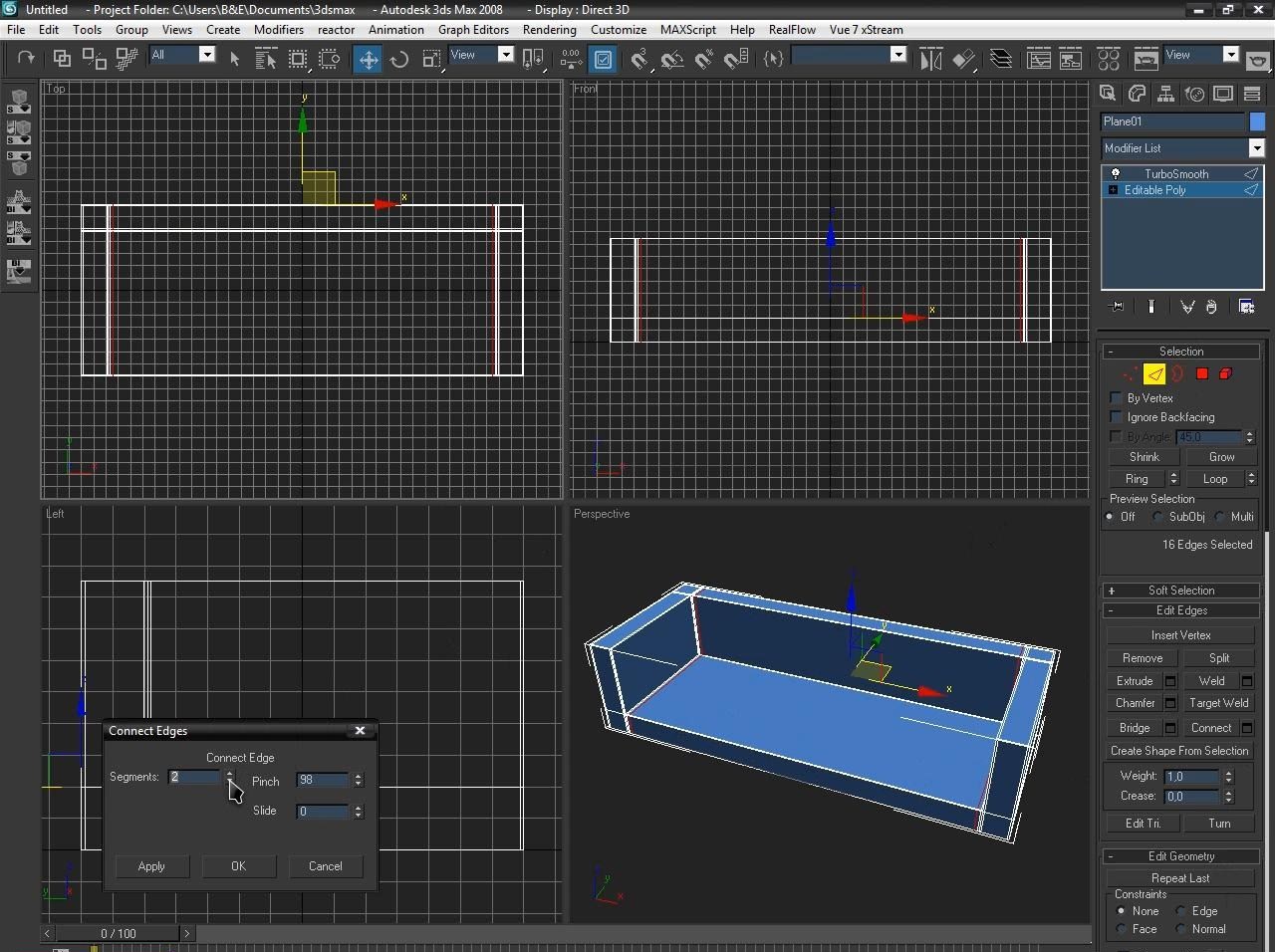Viewport: 1275px width, 952px height.
Task: Click the Chamfer button in Edit Edges
Action: 1135,703
